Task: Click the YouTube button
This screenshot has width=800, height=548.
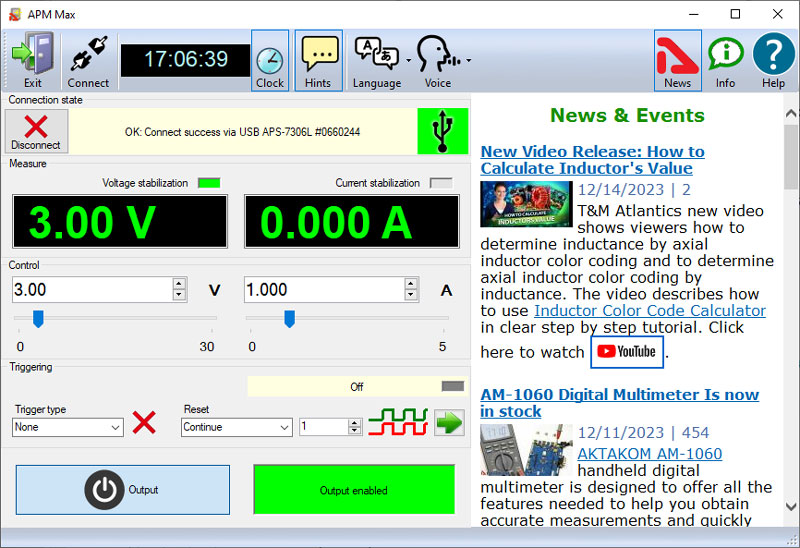Action: [x=627, y=352]
